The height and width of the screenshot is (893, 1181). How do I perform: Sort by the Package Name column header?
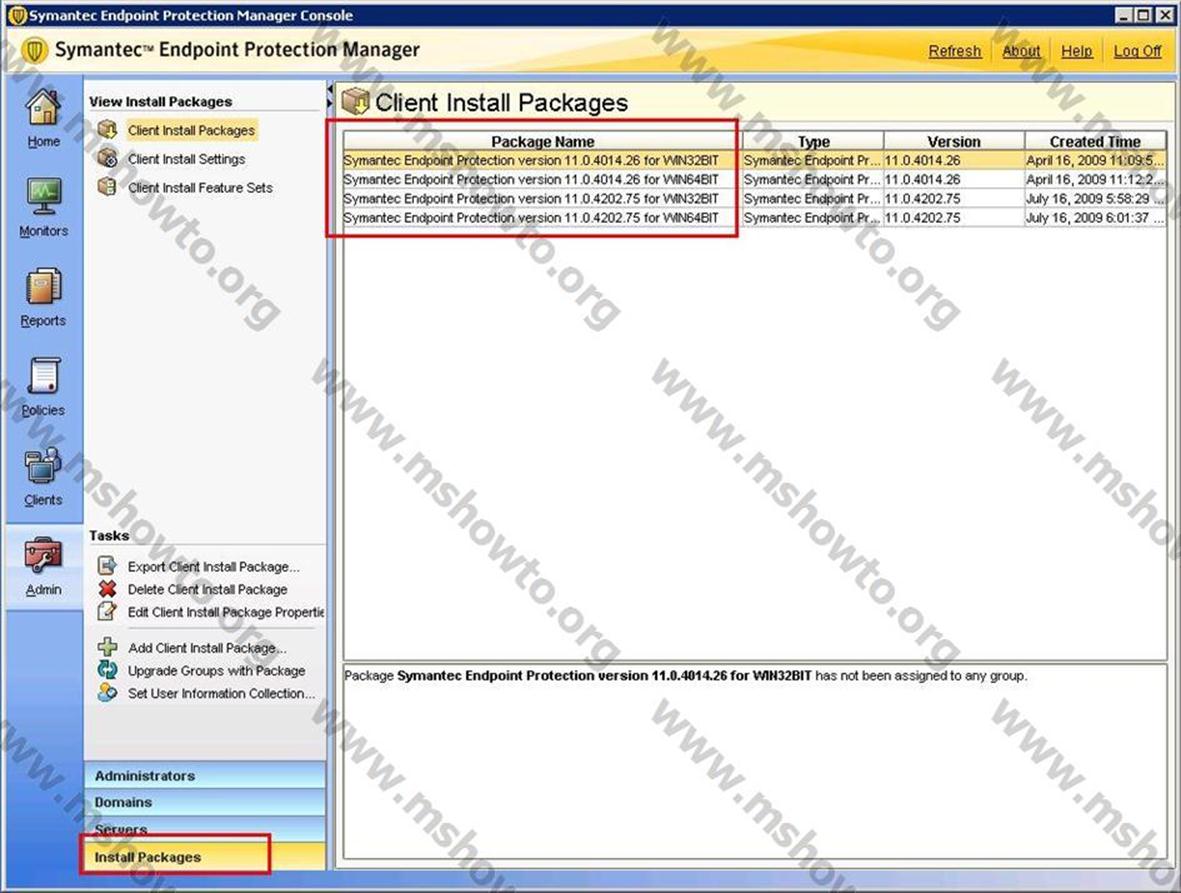click(542, 141)
